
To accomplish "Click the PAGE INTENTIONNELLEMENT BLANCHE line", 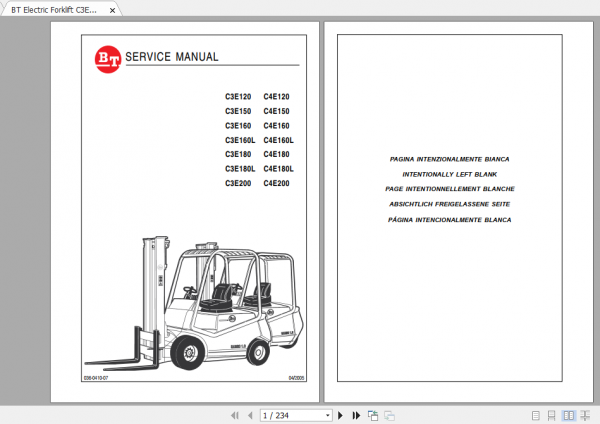I will [450, 189].
